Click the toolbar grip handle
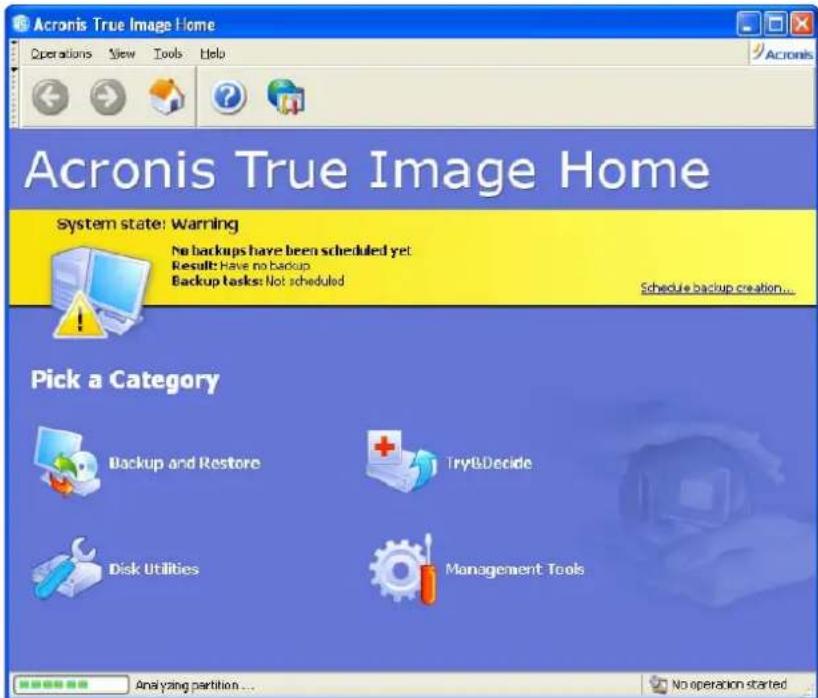 pyautogui.click(x=14, y=97)
